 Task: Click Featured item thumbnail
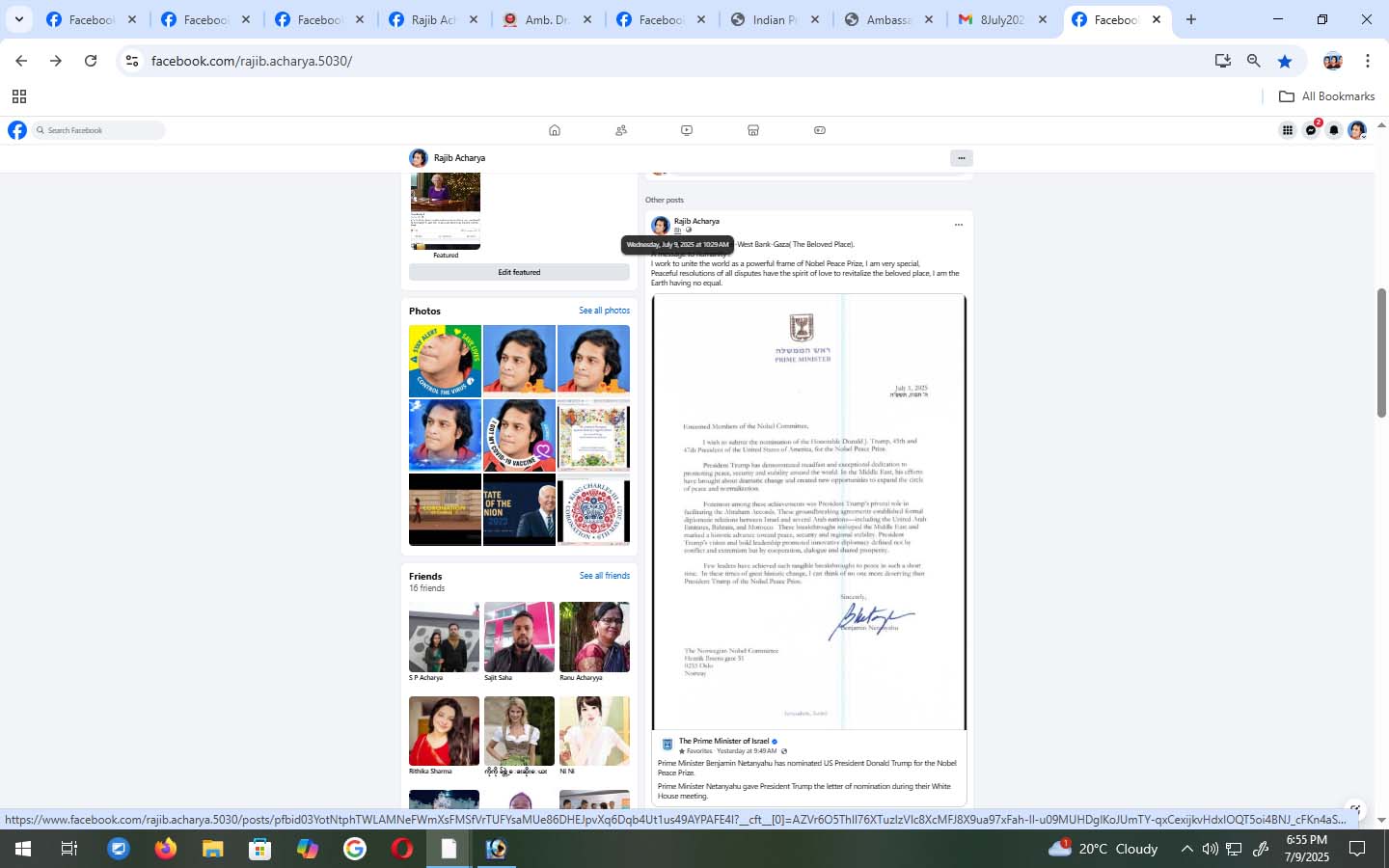446,211
